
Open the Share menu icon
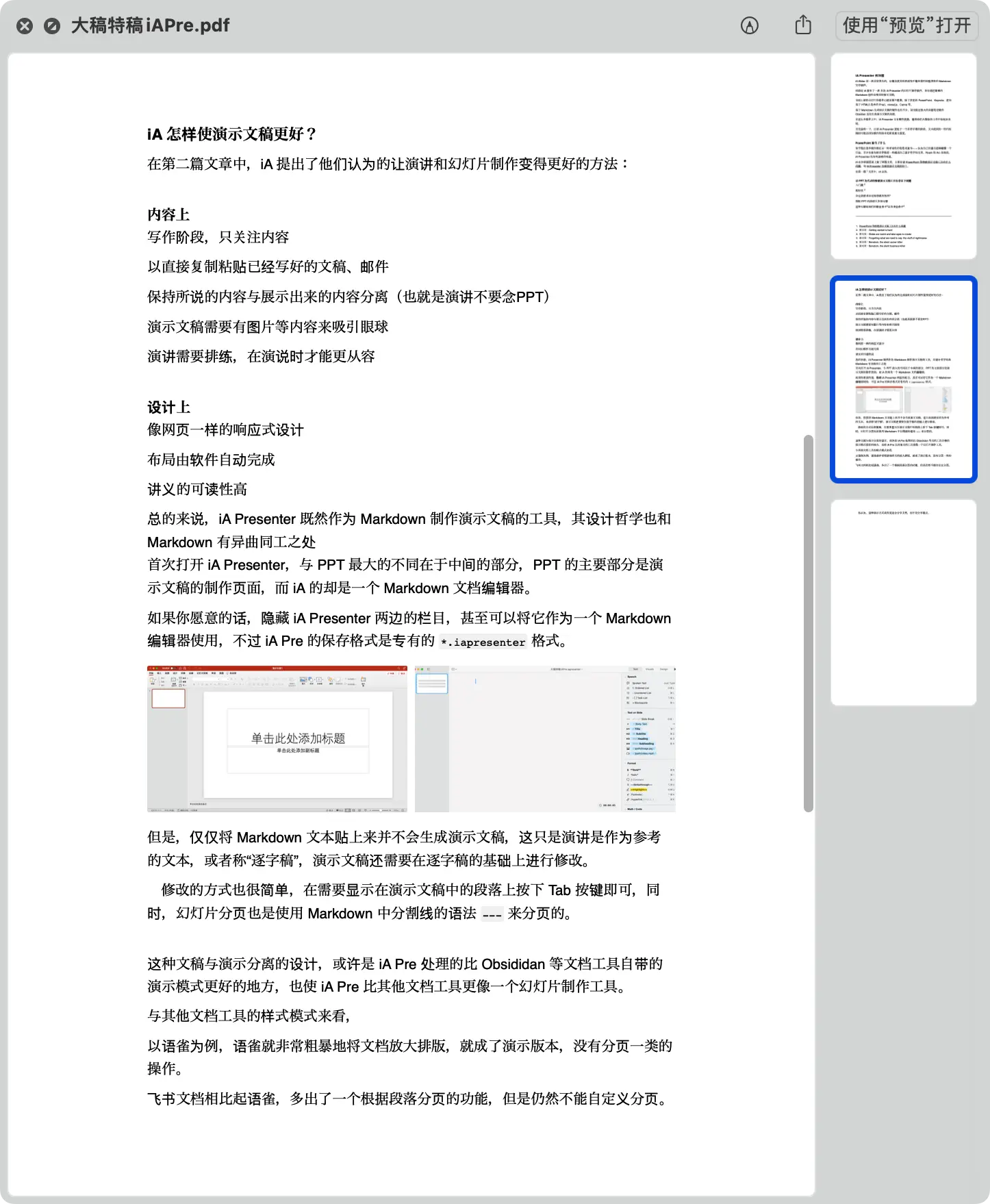click(x=803, y=25)
